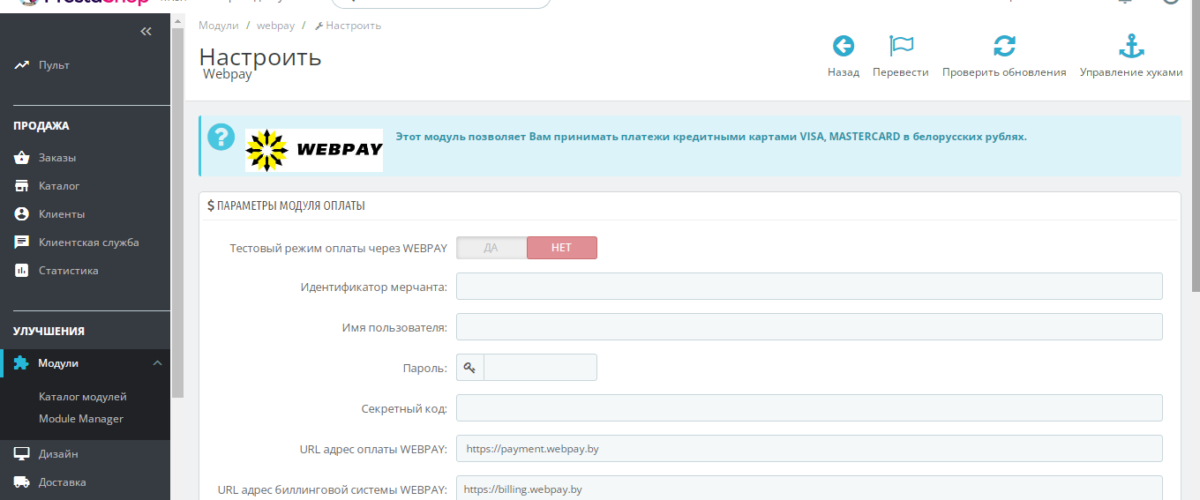Select Каталог модулей submenu entry
The image size is (1200, 500).
coord(83,397)
